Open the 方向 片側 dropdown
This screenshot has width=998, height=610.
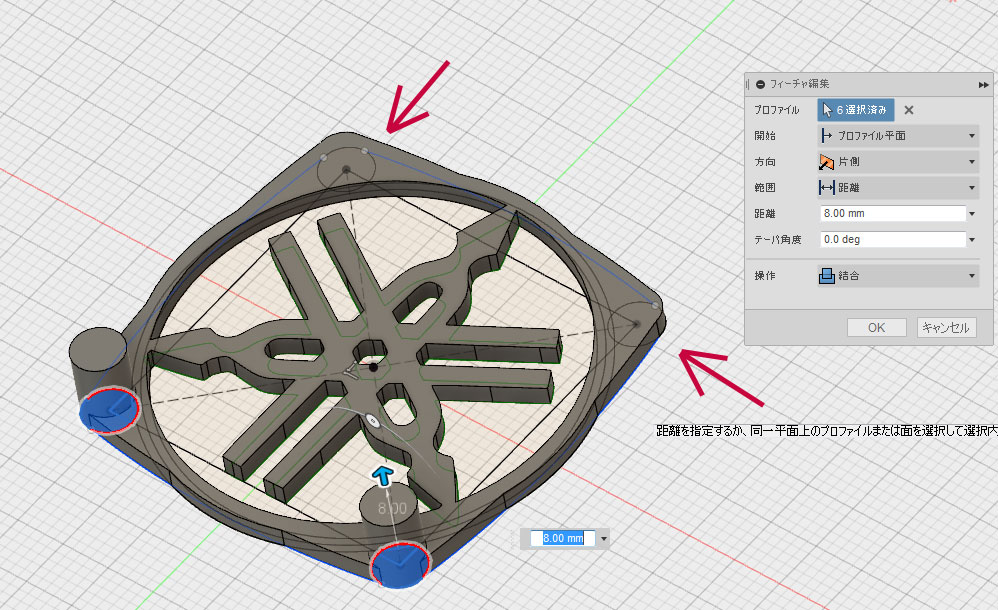[x=897, y=162]
